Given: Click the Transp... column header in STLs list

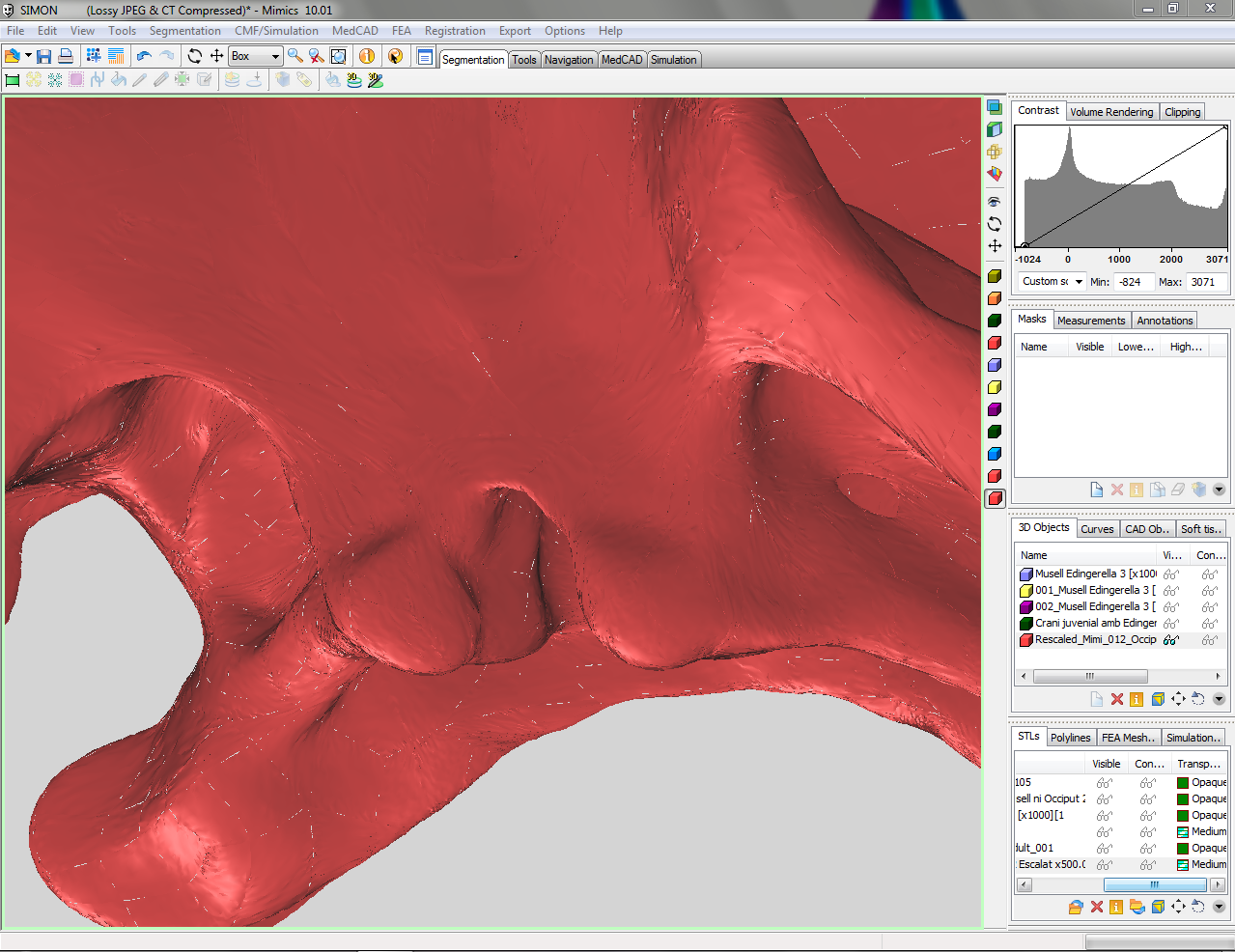Looking at the screenshot, I should tap(1198, 764).
